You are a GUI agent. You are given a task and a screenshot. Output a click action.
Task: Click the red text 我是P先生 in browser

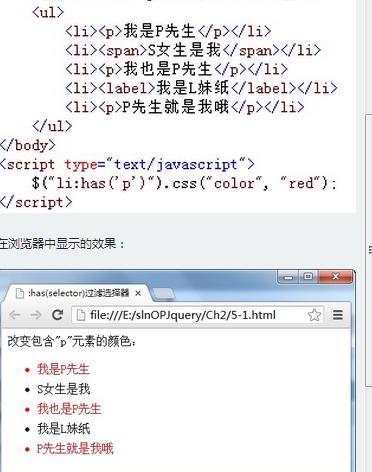tap(63, 369)
